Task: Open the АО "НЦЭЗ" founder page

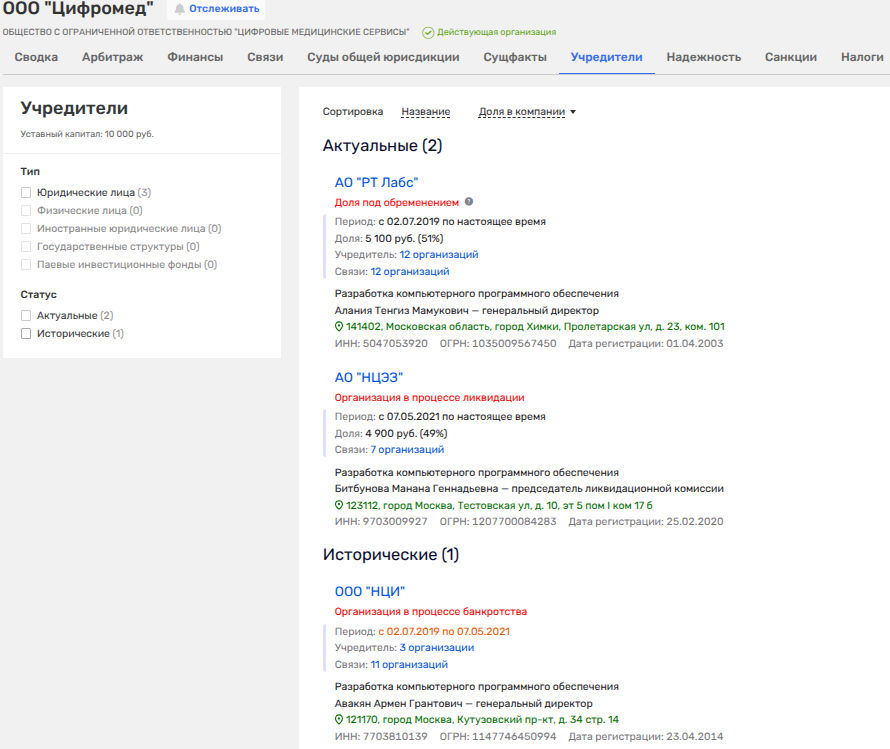Action: tap(368, 377)
